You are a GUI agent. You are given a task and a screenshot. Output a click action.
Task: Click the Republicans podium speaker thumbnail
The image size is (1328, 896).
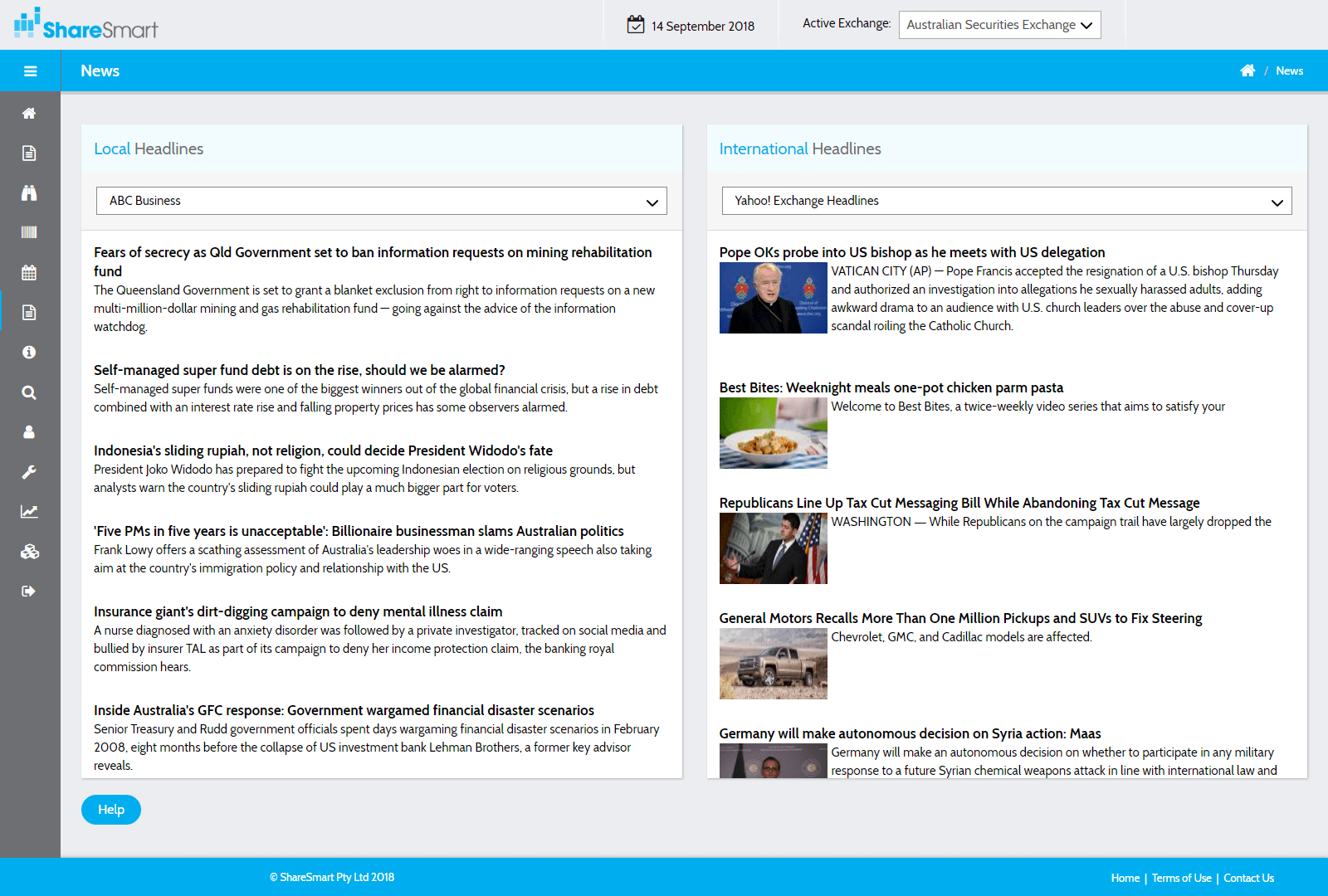(774, 548)
